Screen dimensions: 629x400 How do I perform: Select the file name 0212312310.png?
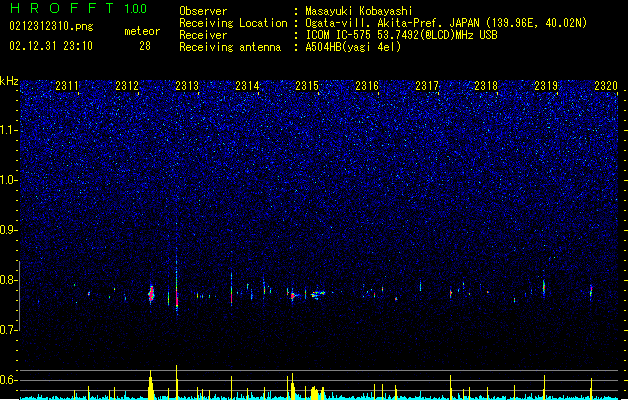tap(51, 26)
